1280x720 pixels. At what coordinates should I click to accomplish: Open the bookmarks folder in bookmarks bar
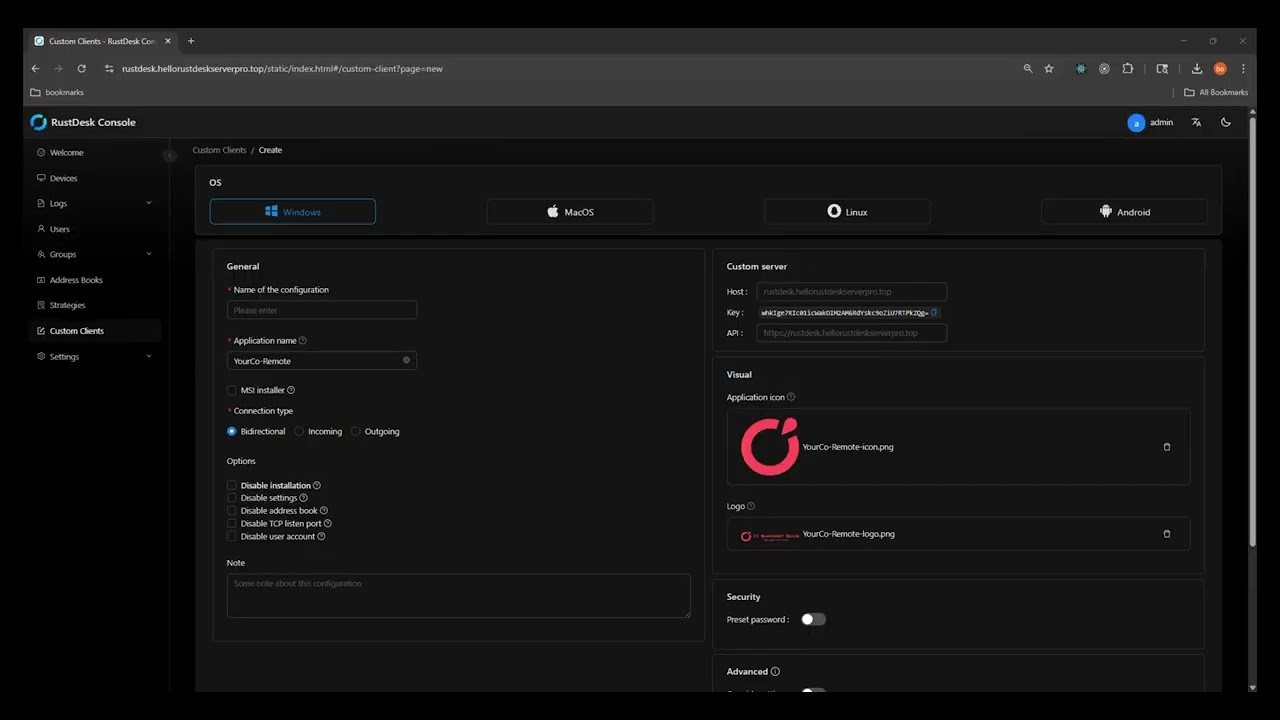(x=57, y=92)
